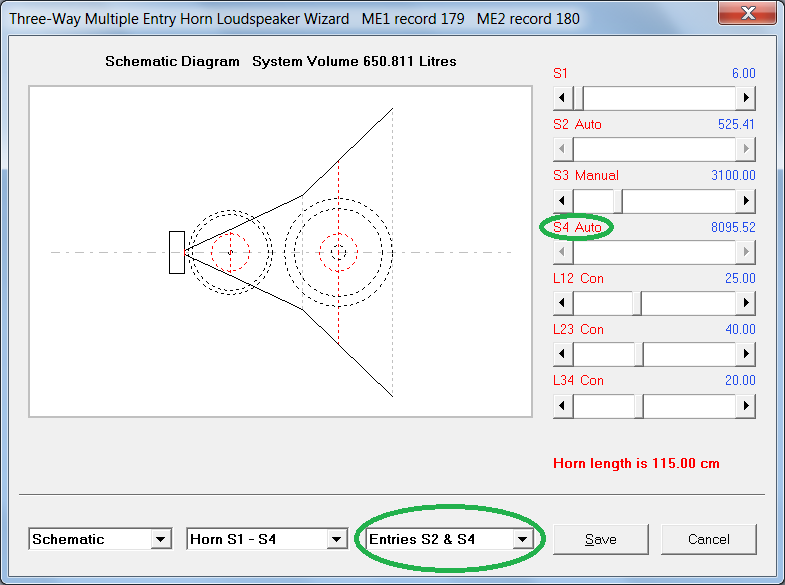Viewport: 785px width, 585px height.
Task: Click the System Volume 650.811 Litres text
Action: 354,62
